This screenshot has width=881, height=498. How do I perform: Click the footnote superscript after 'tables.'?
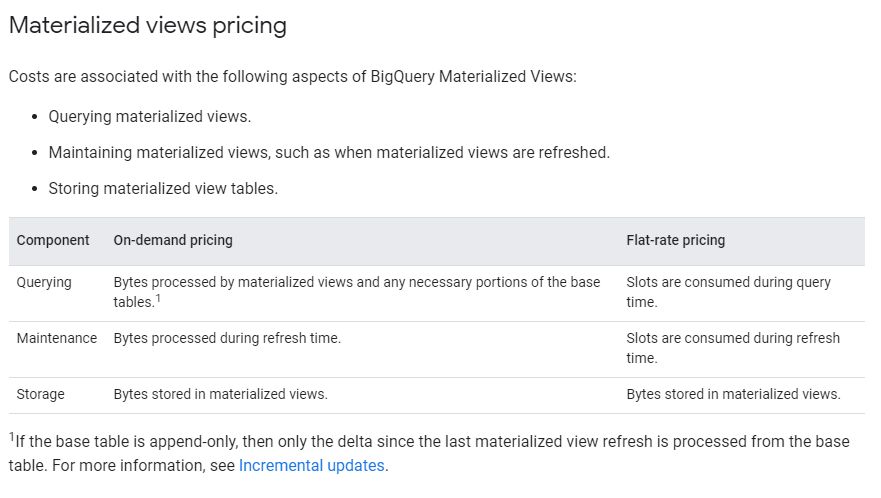point(158,298)
